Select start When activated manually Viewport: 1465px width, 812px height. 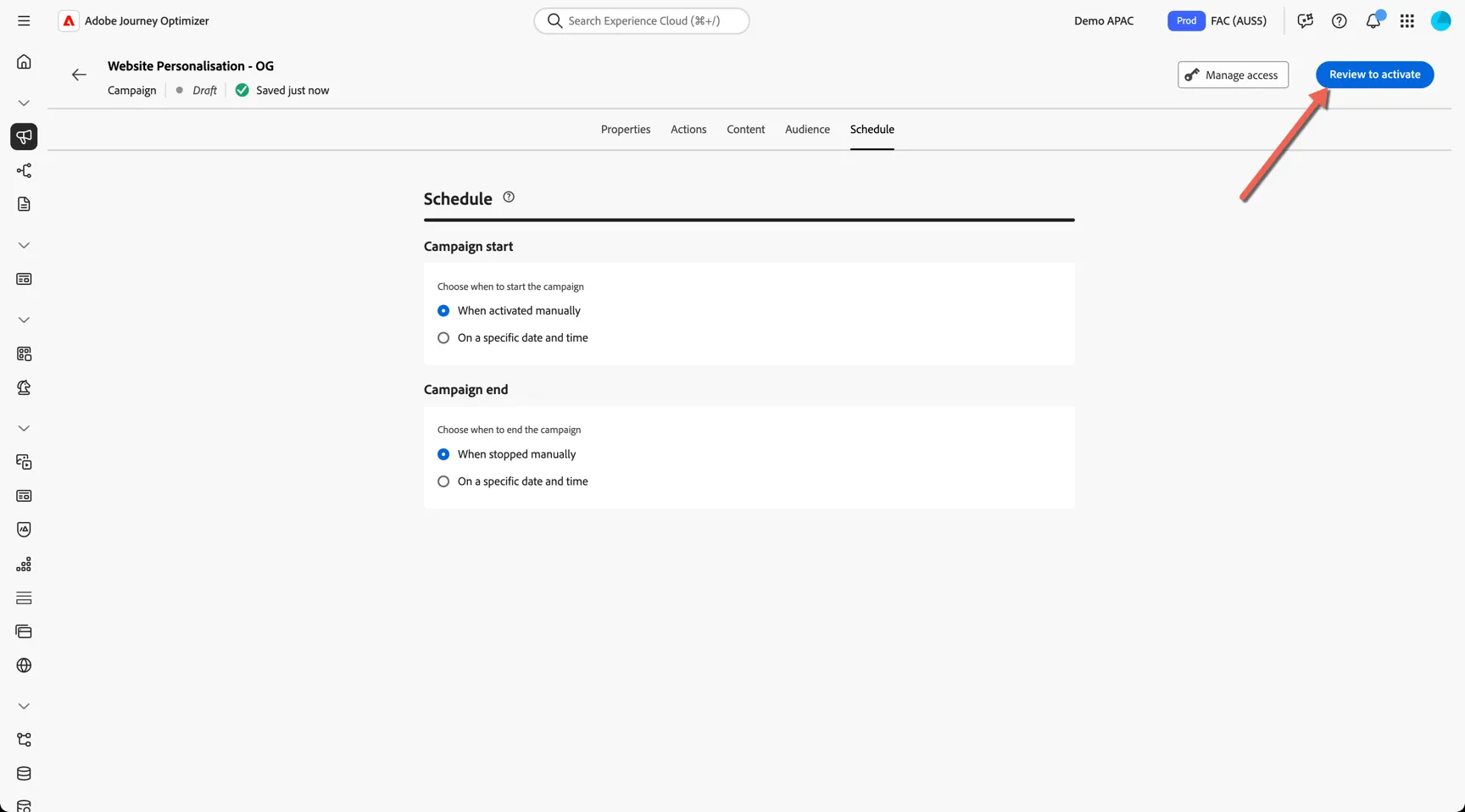509,311
